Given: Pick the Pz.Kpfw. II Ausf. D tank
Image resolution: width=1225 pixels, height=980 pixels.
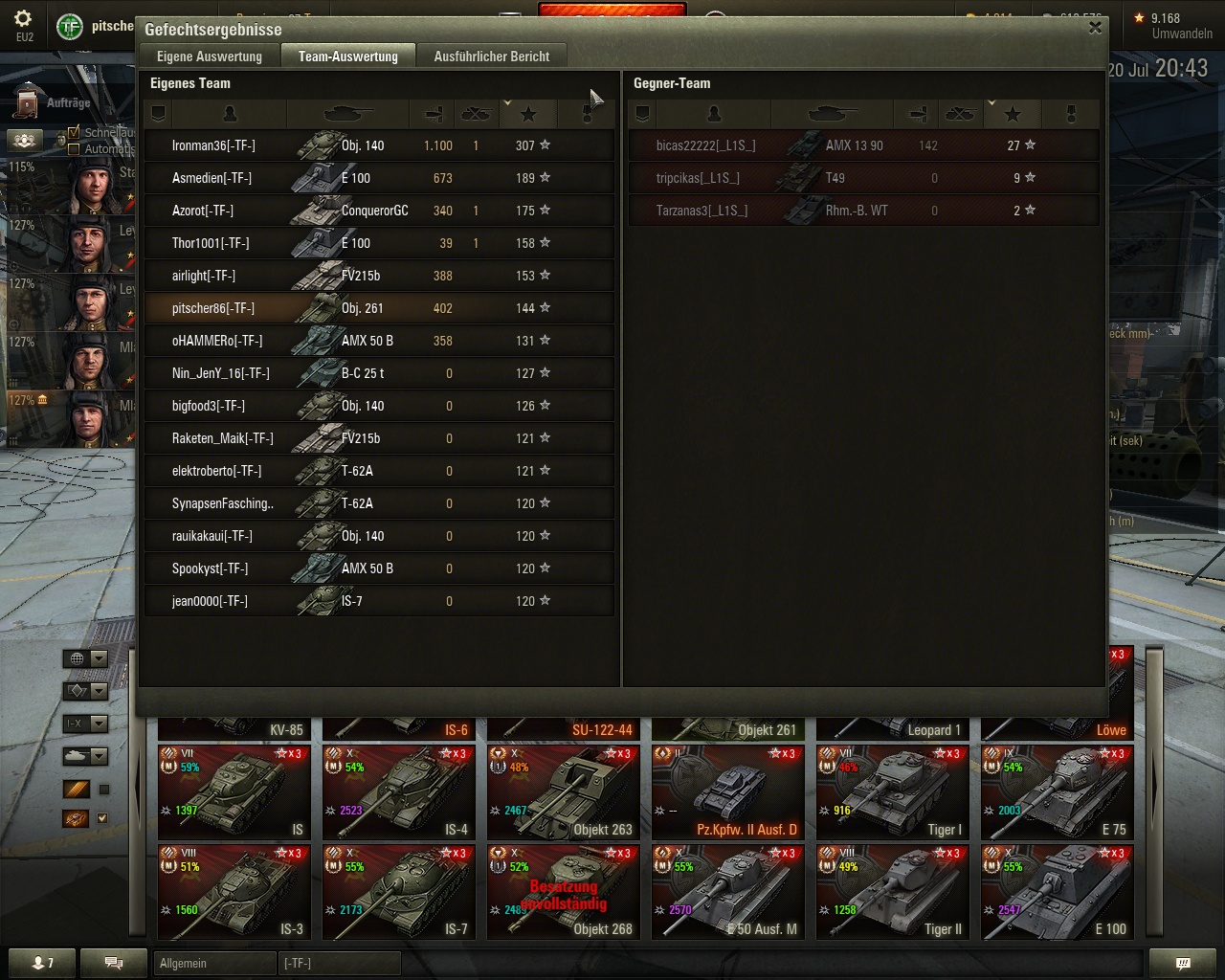Looking at the screenshot, I should pos(728,792).
